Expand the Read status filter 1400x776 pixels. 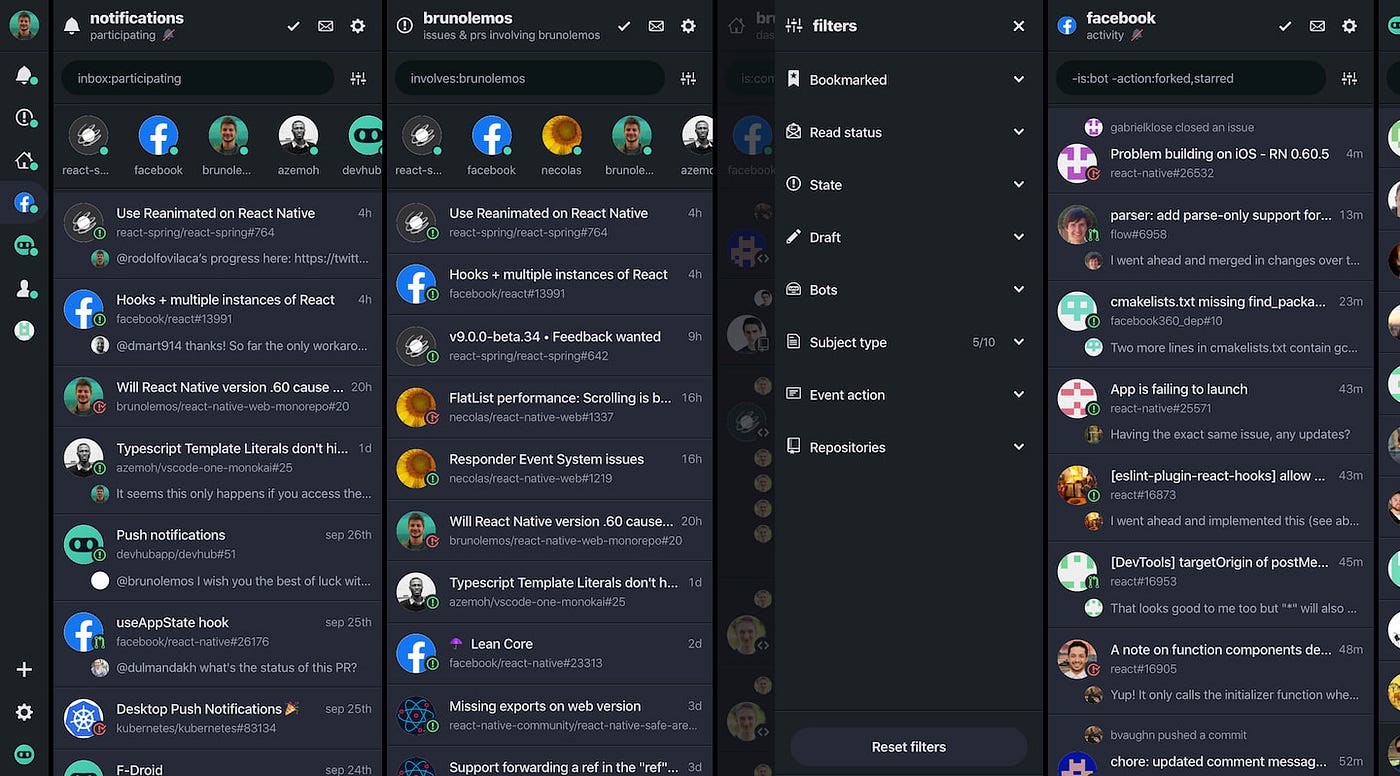point(908,132)
